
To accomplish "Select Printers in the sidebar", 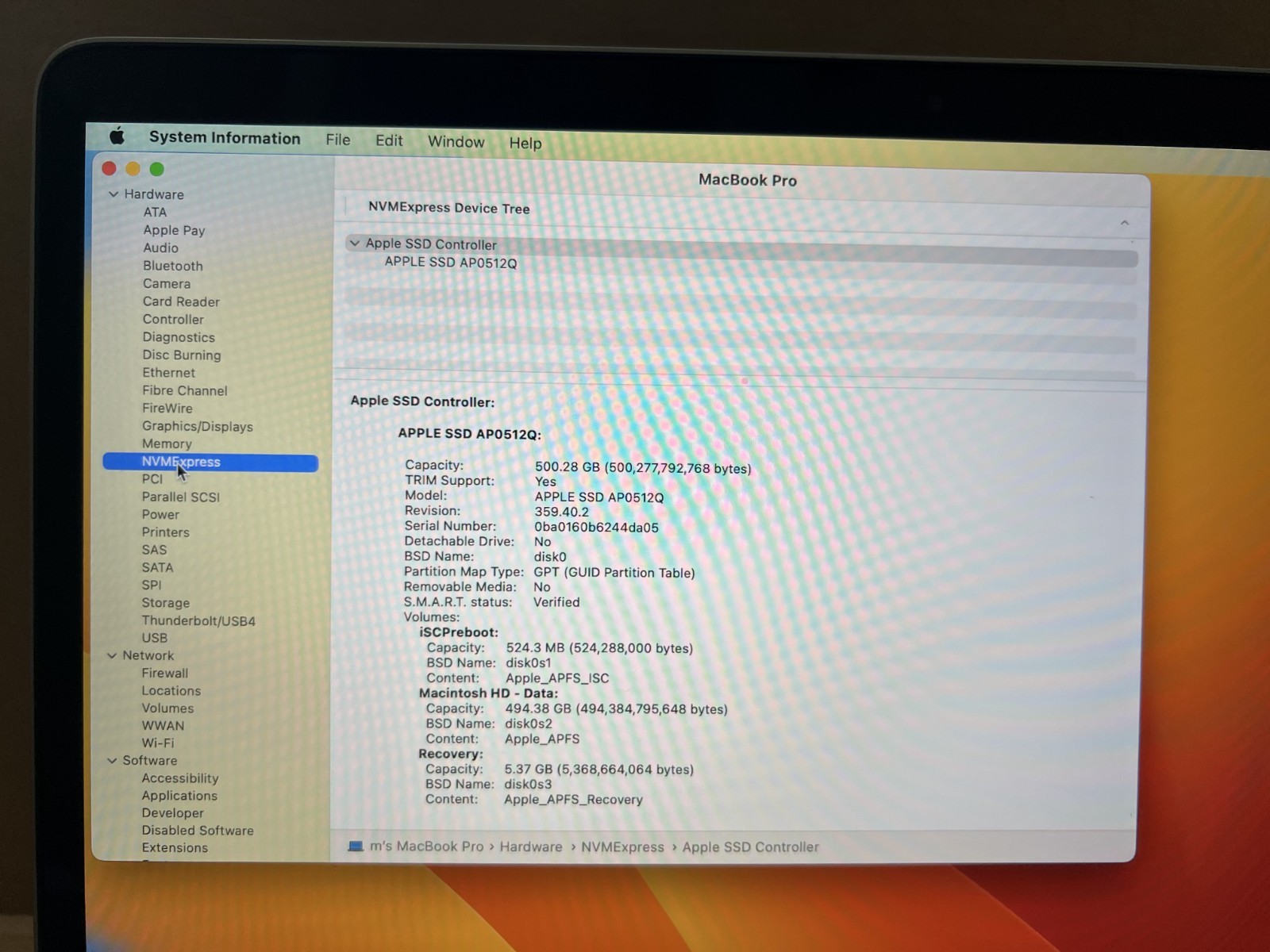I will [165, 532].
